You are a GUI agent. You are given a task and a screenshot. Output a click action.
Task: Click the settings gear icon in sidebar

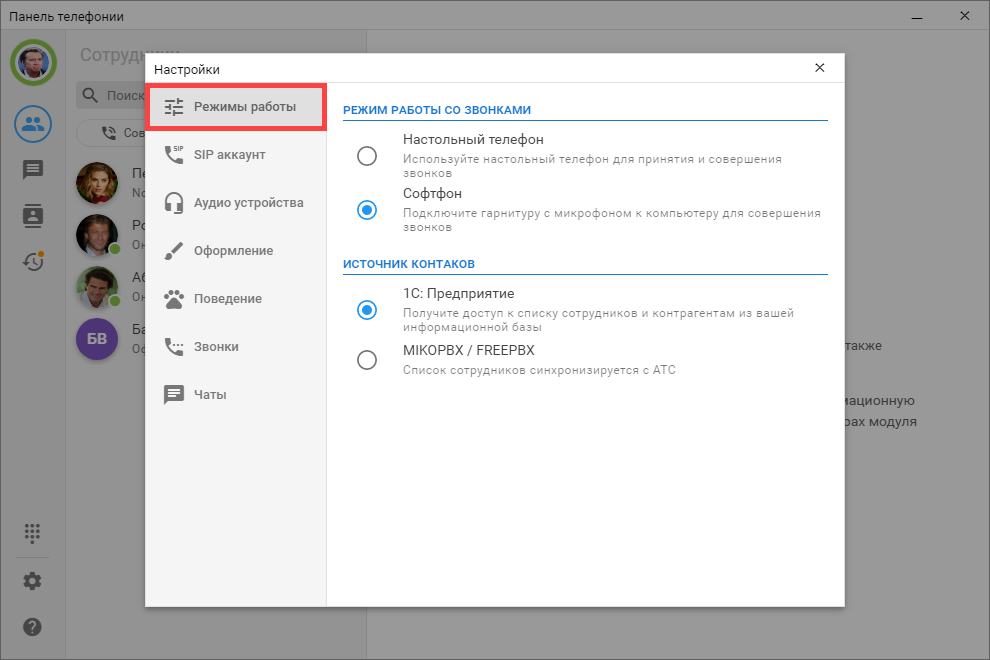click(33, 581)
